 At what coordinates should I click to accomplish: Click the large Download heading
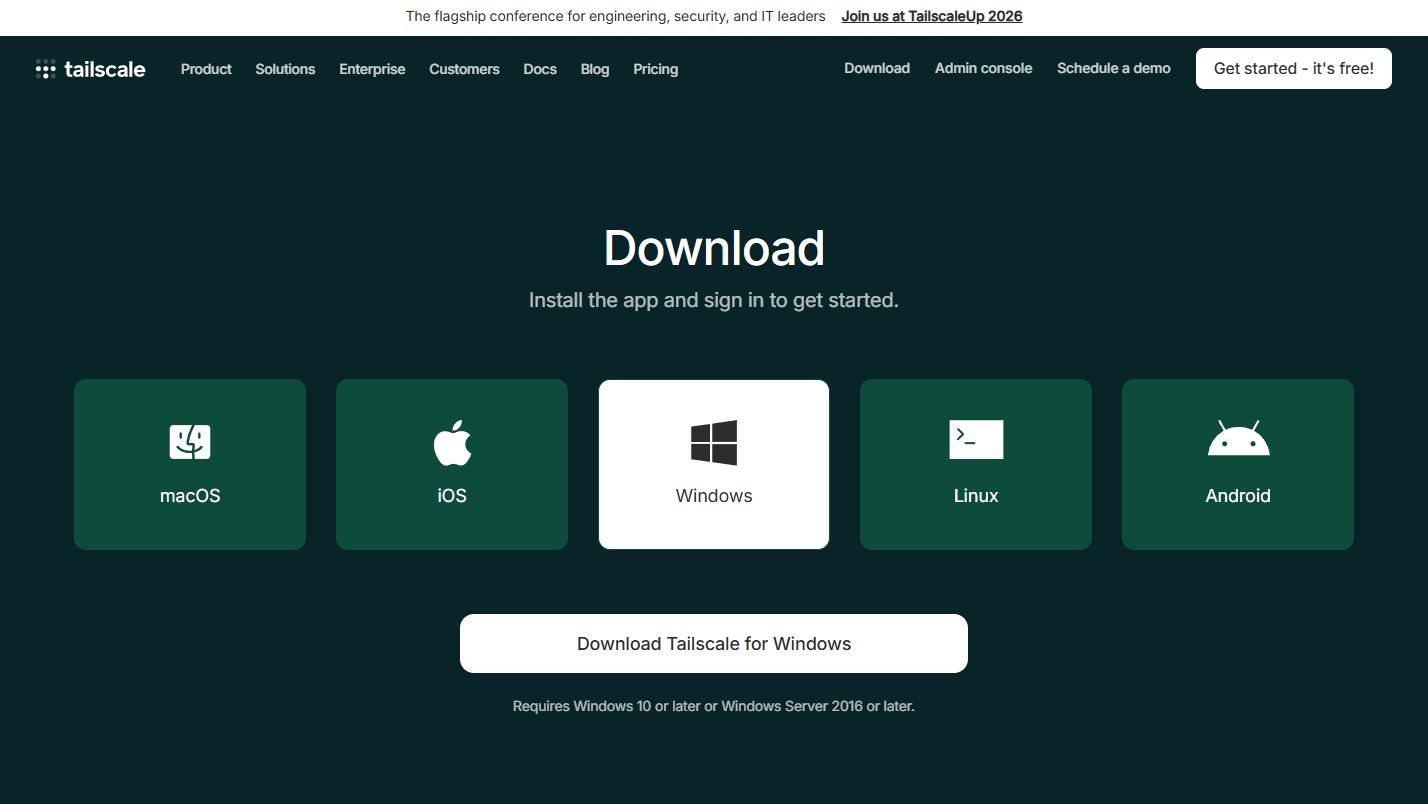[x=714, y=248]
